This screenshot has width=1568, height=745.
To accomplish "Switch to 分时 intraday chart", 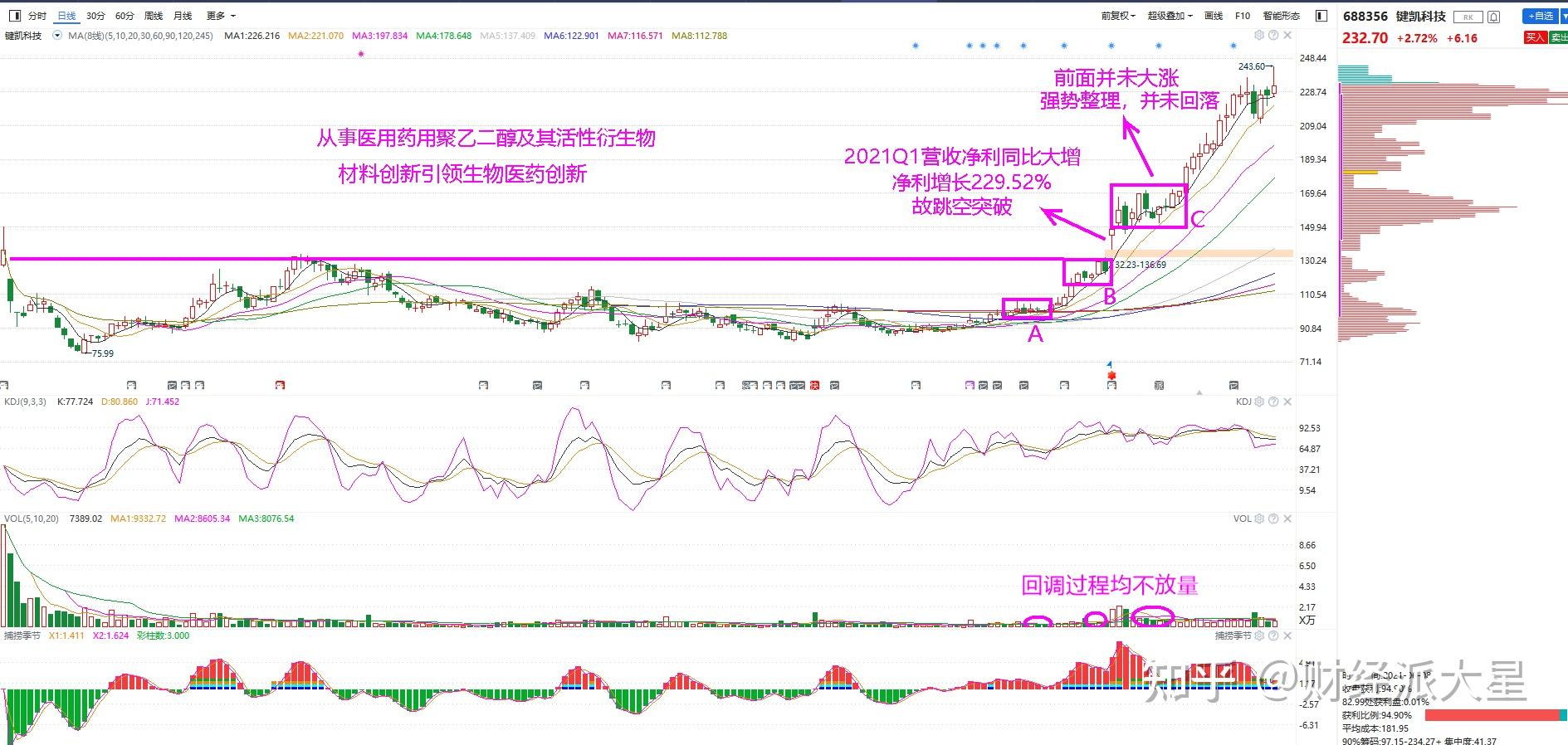I will 37,16.
